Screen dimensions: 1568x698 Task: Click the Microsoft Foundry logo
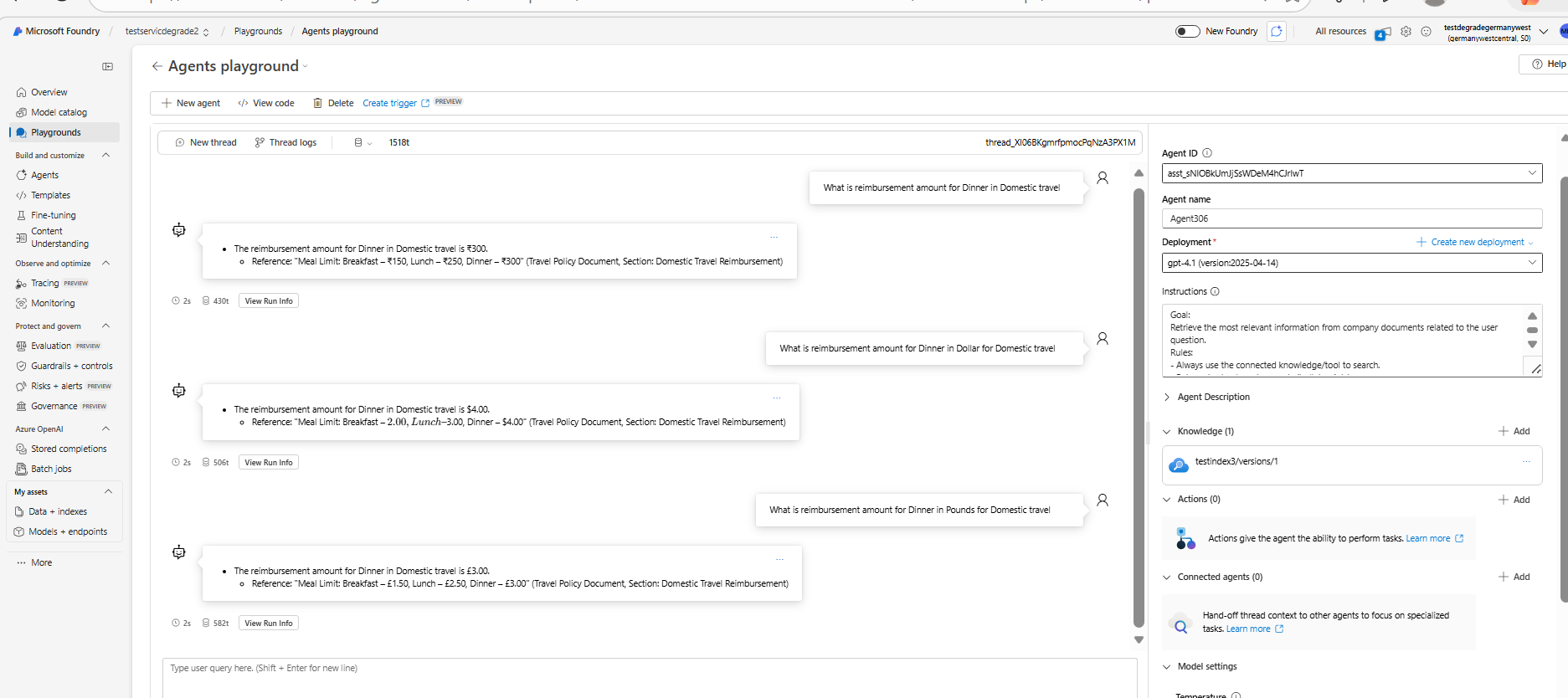click(56, 31)
